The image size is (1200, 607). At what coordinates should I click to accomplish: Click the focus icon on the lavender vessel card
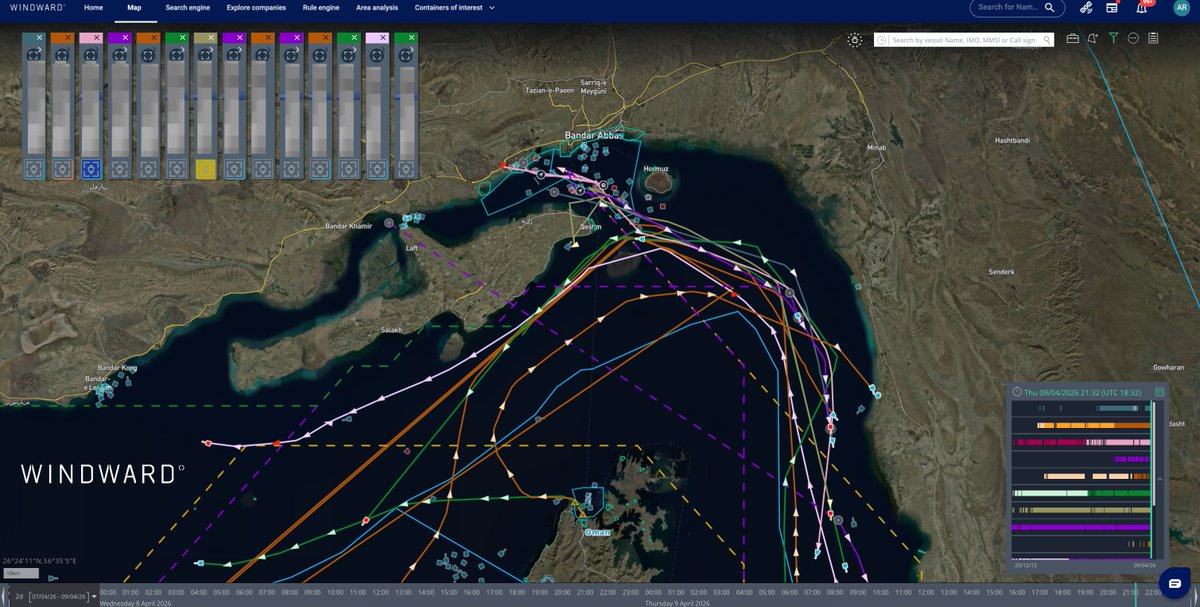[x=377, y=55]
